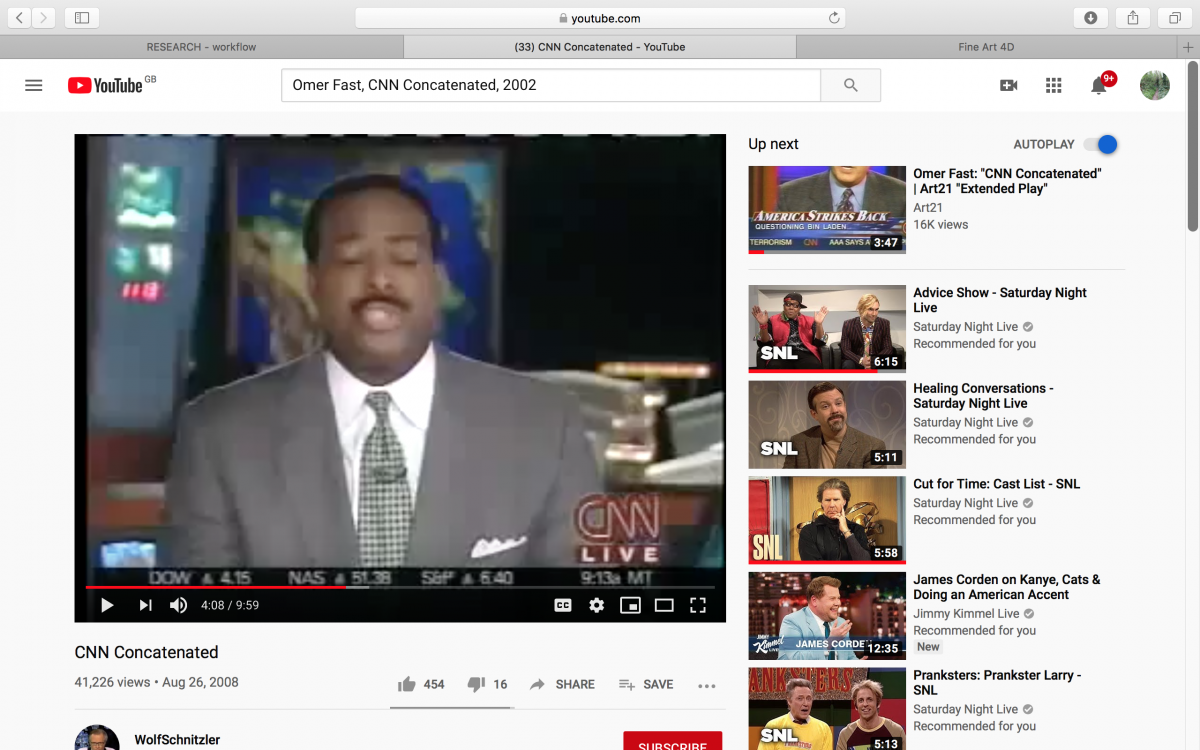Play the paused video

106,605
